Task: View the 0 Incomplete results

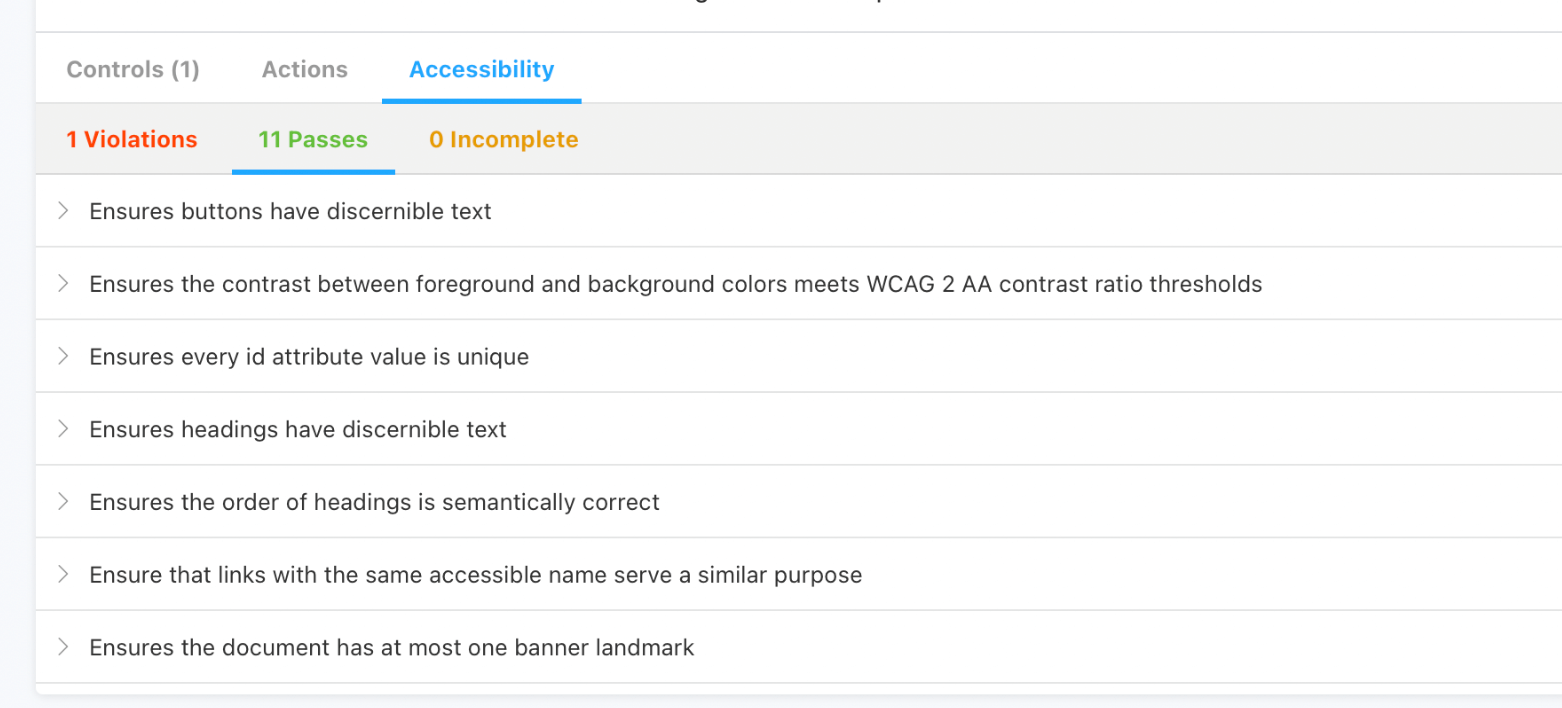Action: point(503,140)
